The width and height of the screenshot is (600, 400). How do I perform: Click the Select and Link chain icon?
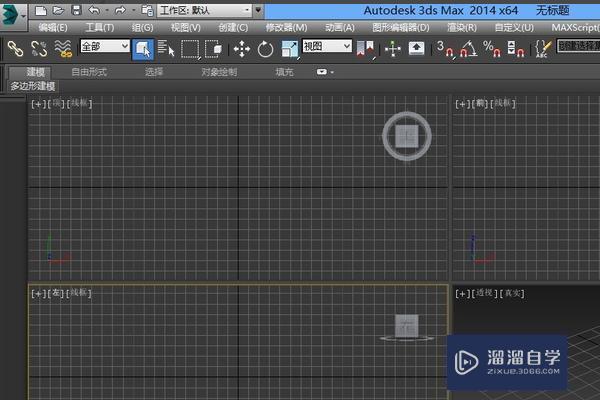coord(15,47)
